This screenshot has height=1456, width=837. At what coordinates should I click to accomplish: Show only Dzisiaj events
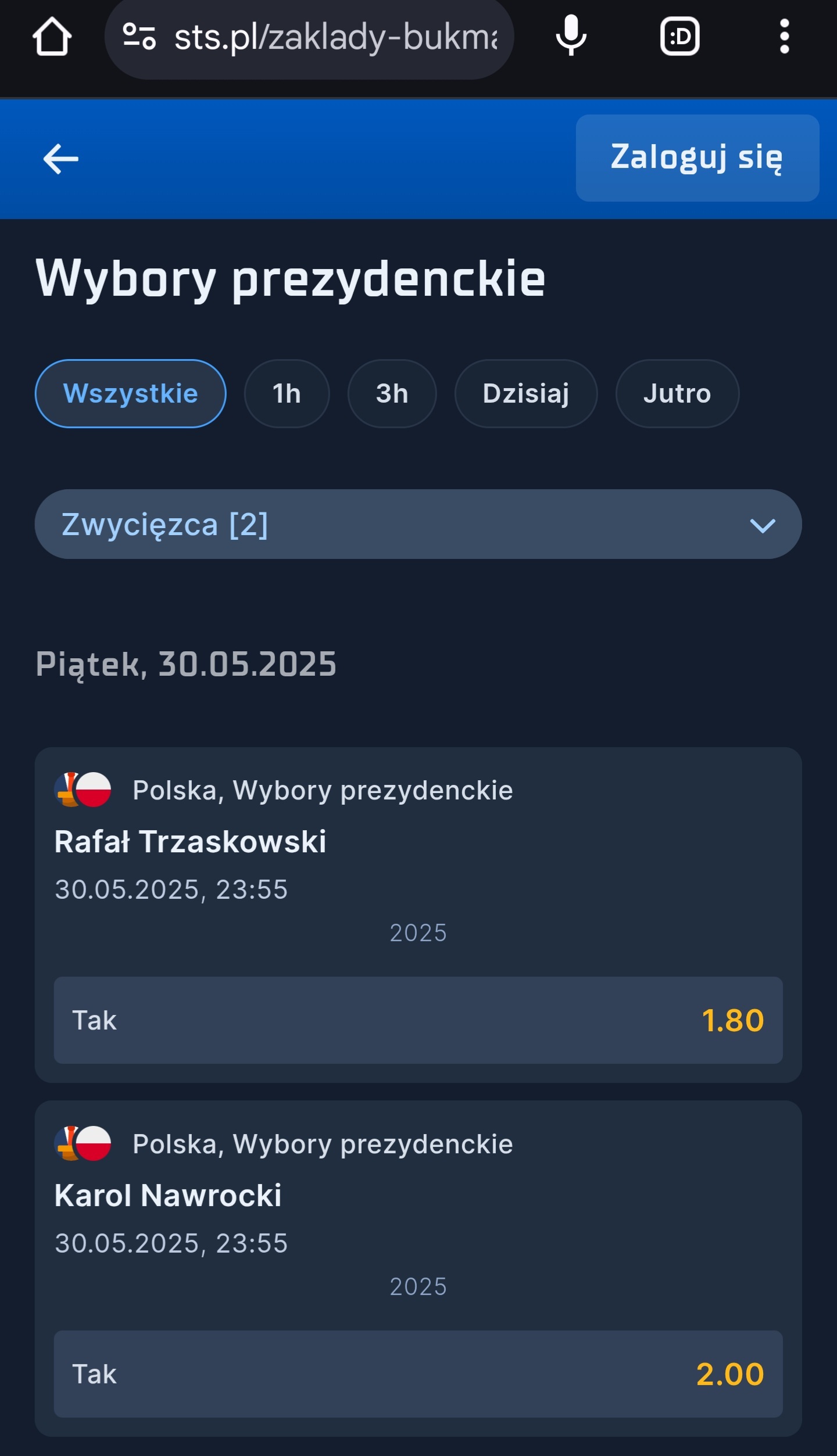[x=525, y=393]
